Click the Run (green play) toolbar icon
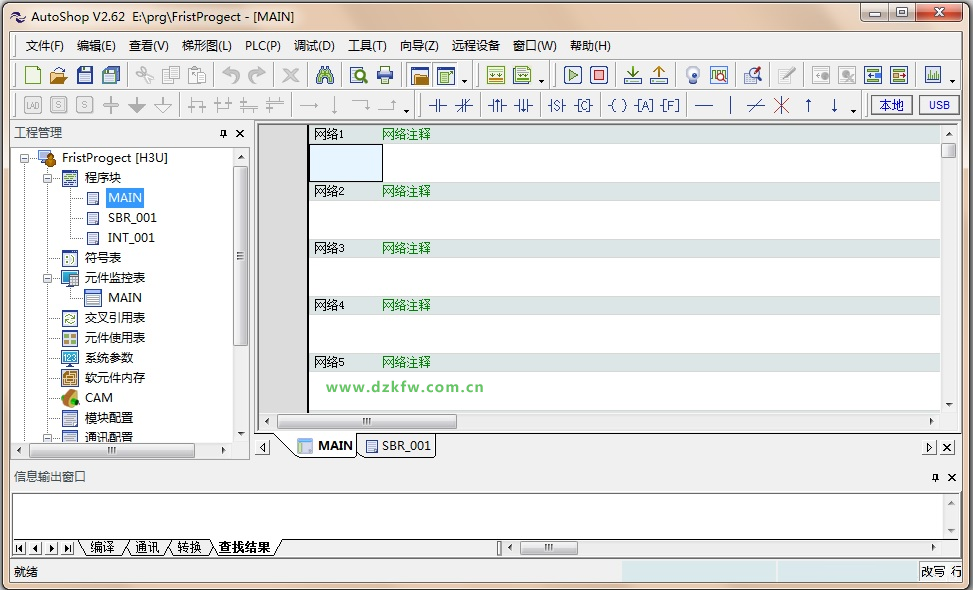 pos(573,75)
